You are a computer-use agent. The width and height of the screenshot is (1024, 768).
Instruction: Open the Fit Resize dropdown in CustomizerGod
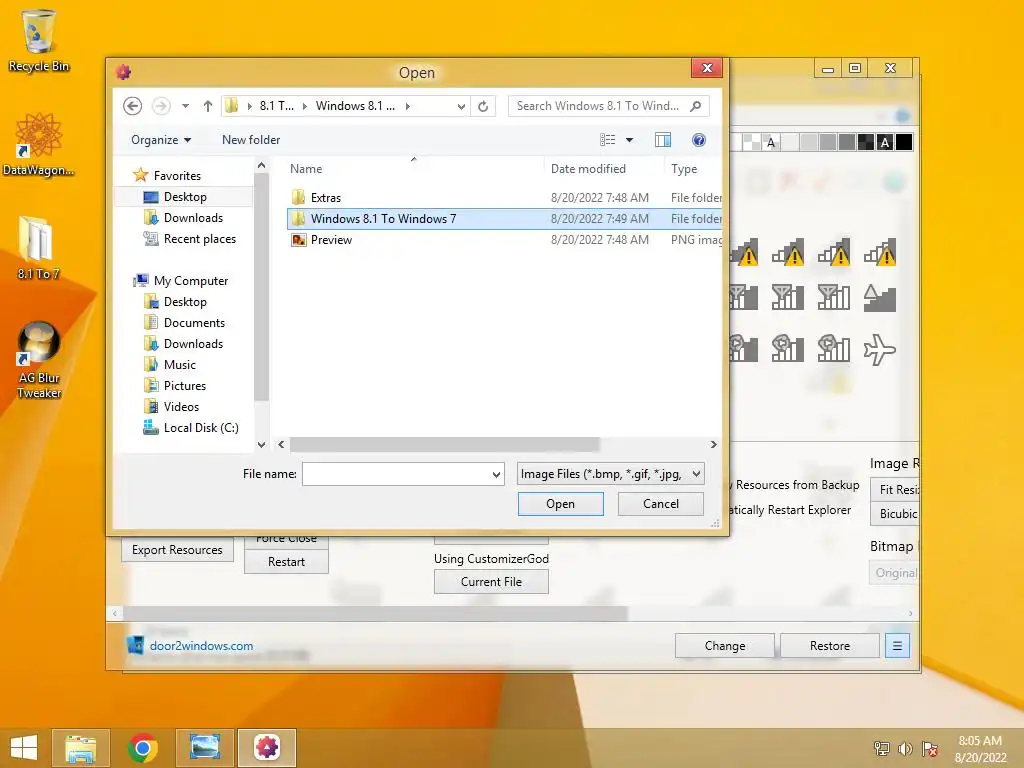[895, 489]
